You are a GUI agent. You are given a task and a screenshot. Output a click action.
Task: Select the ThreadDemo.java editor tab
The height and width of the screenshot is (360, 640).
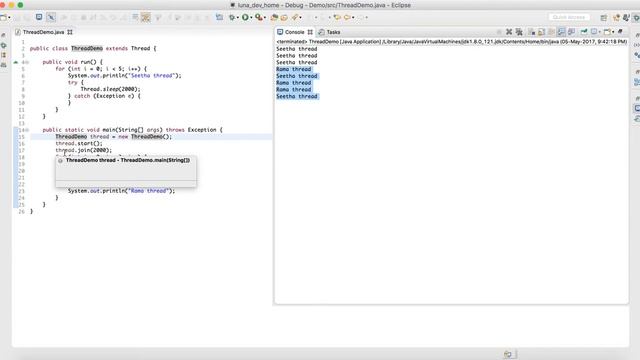click(43, 32)
